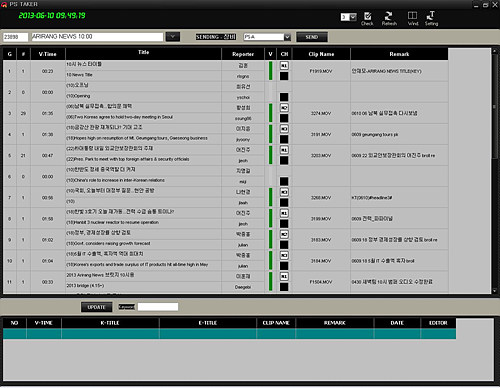Click the Remark column header in rundown
The image size is (500, 388).
click(x=399, y=54)
